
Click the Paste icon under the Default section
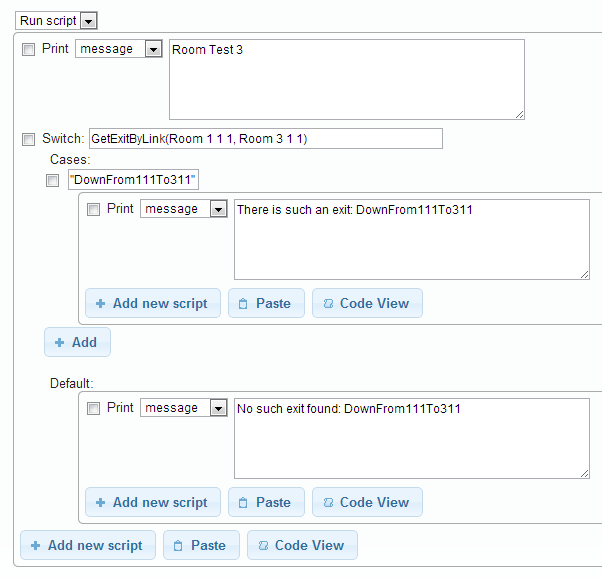click(243, 502)
